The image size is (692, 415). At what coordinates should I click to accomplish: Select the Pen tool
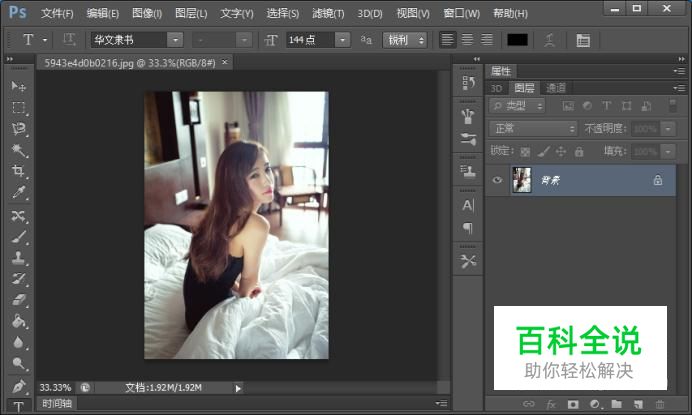[18, 386]
